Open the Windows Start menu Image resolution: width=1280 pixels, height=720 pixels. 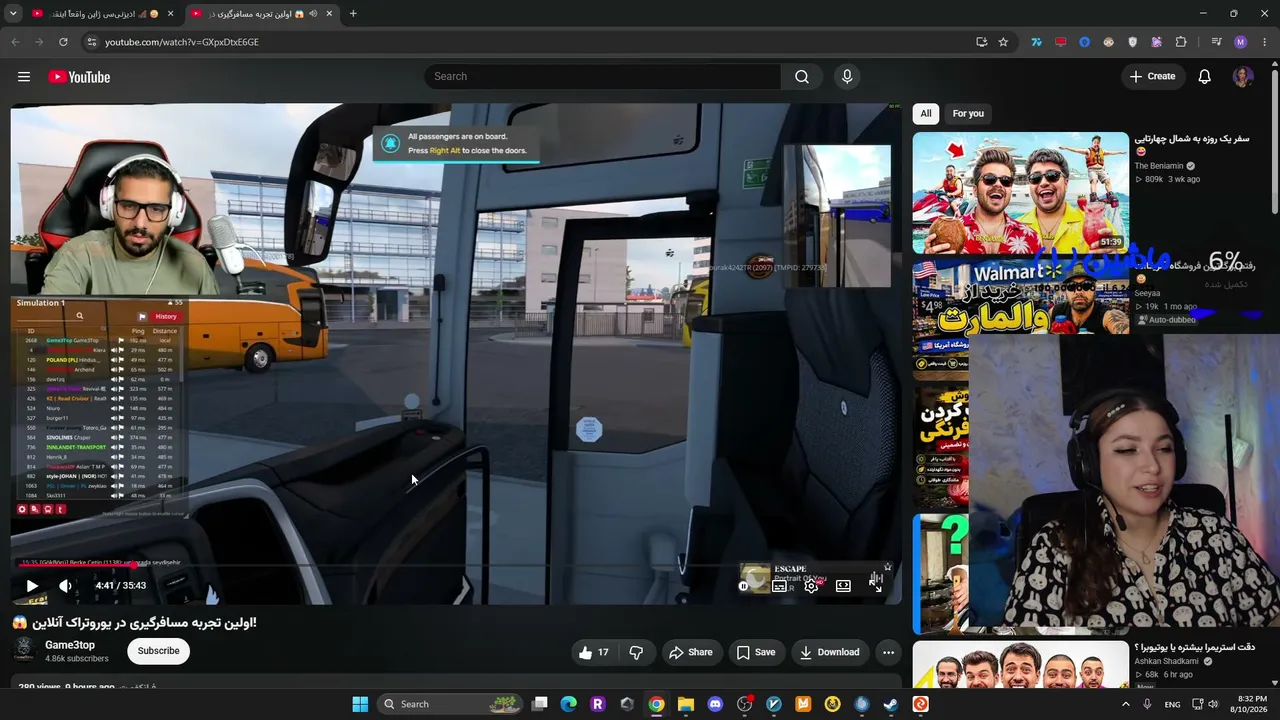tap(360, 704)
